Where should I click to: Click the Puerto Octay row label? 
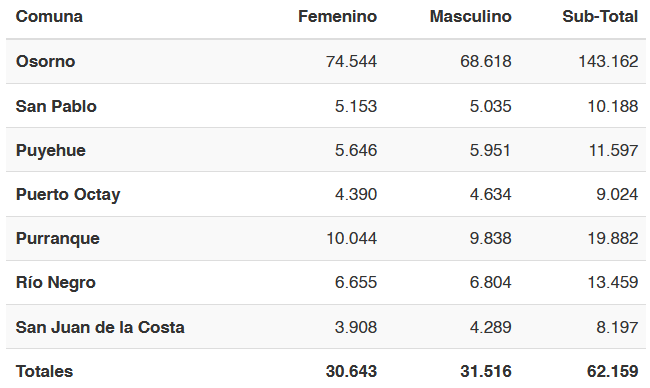click(68, 194)
